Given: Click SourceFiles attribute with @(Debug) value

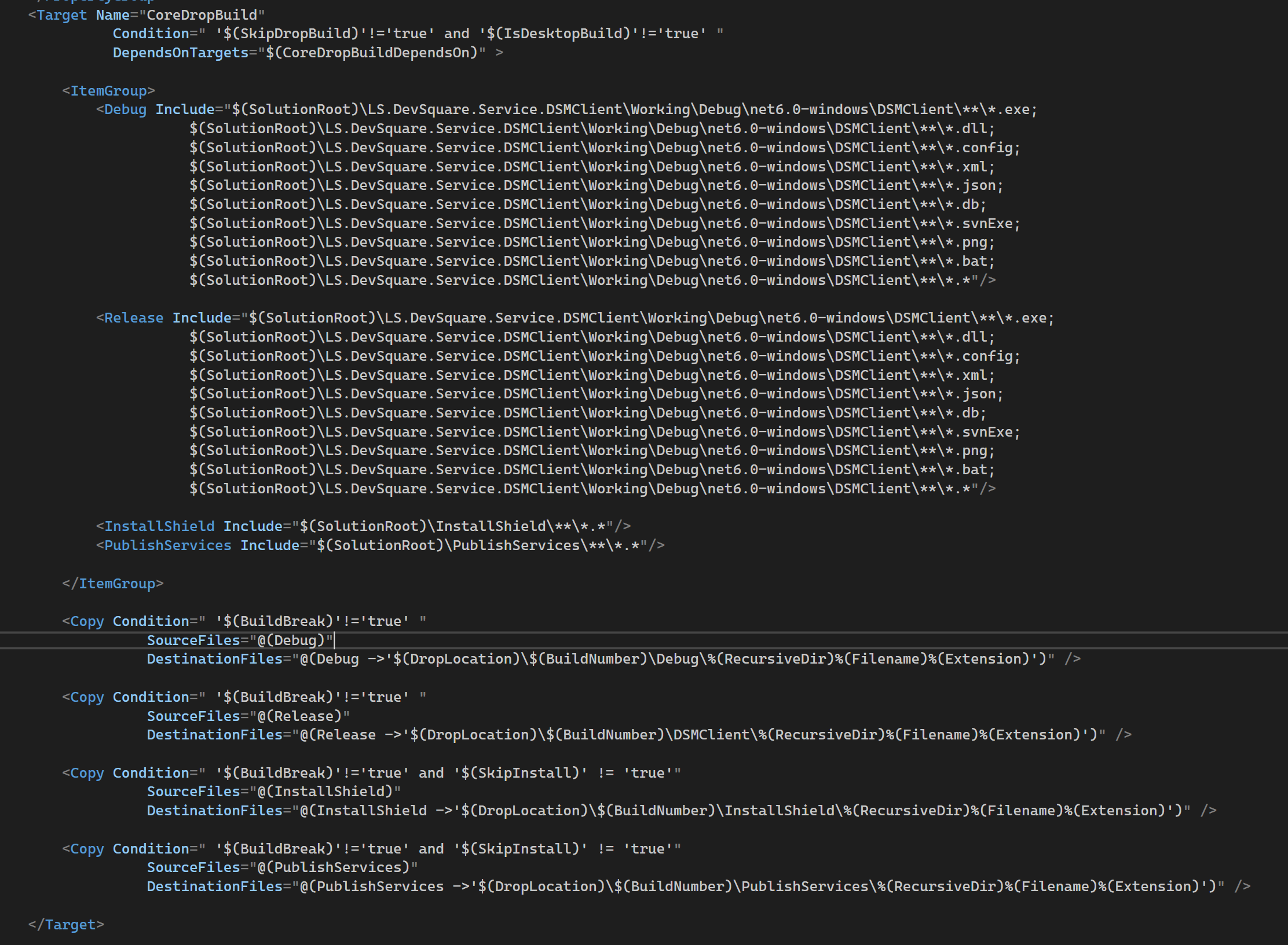Looking at the screenshot, I should coord(193,640).
